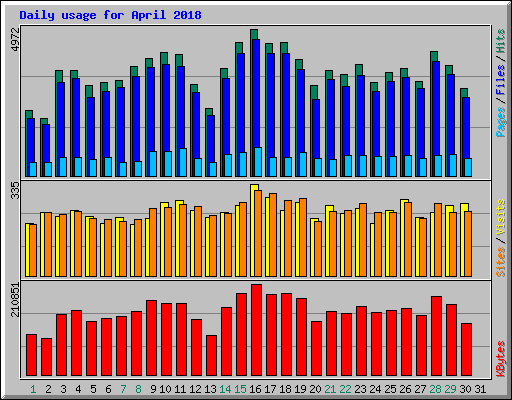512x400 pixels.
Task: Click the red KBytes bar for day 2
Action: 46,357
